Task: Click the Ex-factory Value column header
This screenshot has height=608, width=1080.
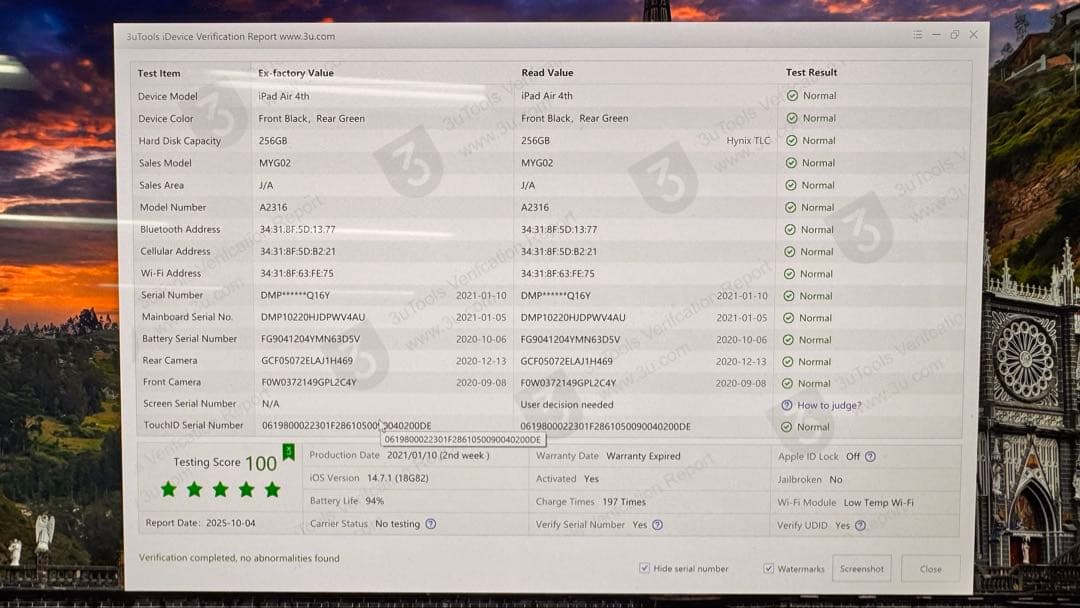Action: [x=296, y=73]
